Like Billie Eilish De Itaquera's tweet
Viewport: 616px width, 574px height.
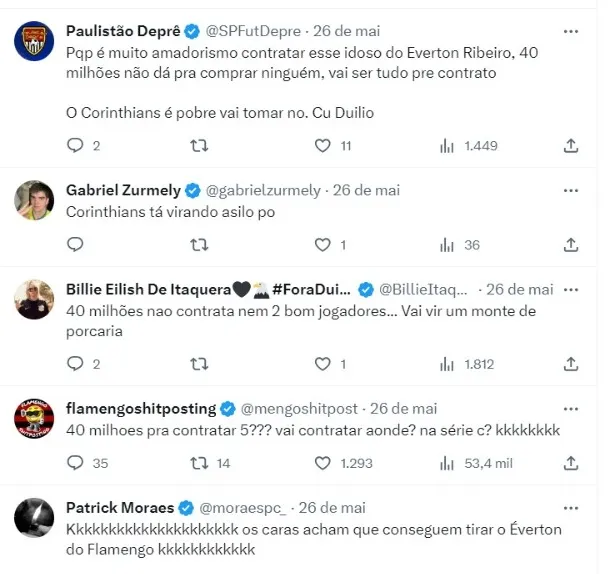(x=322, y=364)
